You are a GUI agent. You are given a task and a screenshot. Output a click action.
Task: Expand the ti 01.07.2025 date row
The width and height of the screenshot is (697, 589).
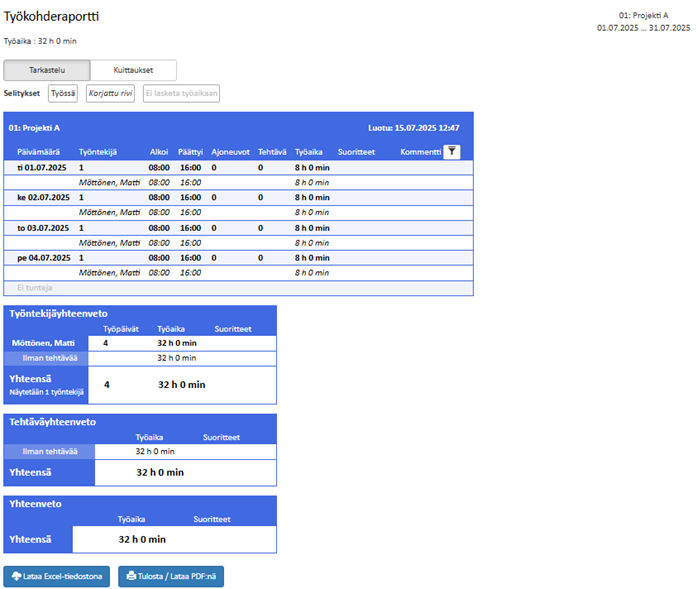point(40,167)
